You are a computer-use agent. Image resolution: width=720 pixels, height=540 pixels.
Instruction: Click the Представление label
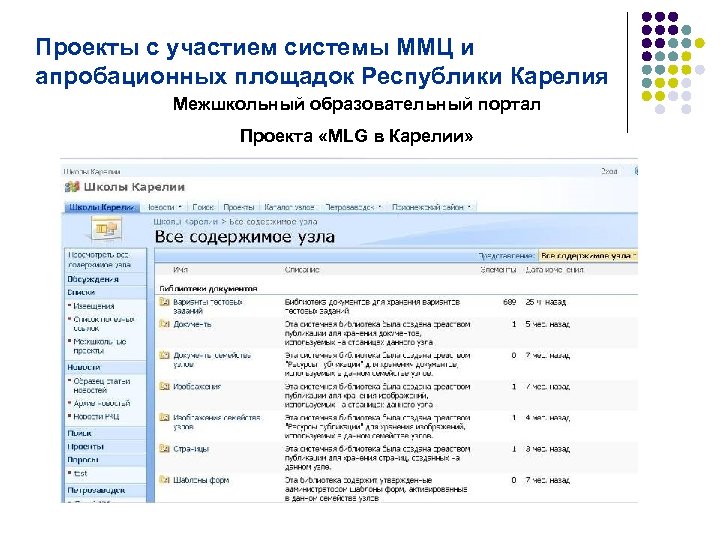pyautogui.click(x=507, y=256)
